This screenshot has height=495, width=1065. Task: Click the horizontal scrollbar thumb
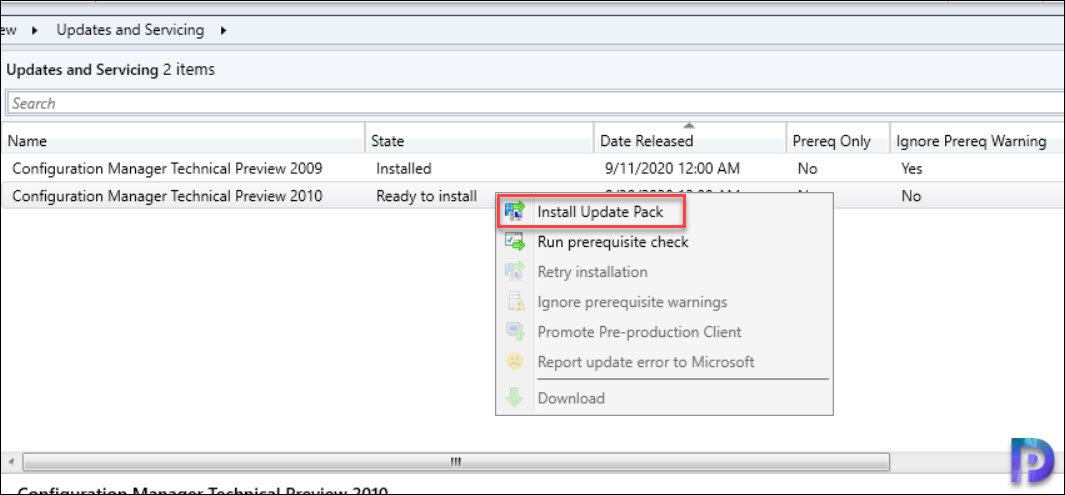click(x=456, y=462)
